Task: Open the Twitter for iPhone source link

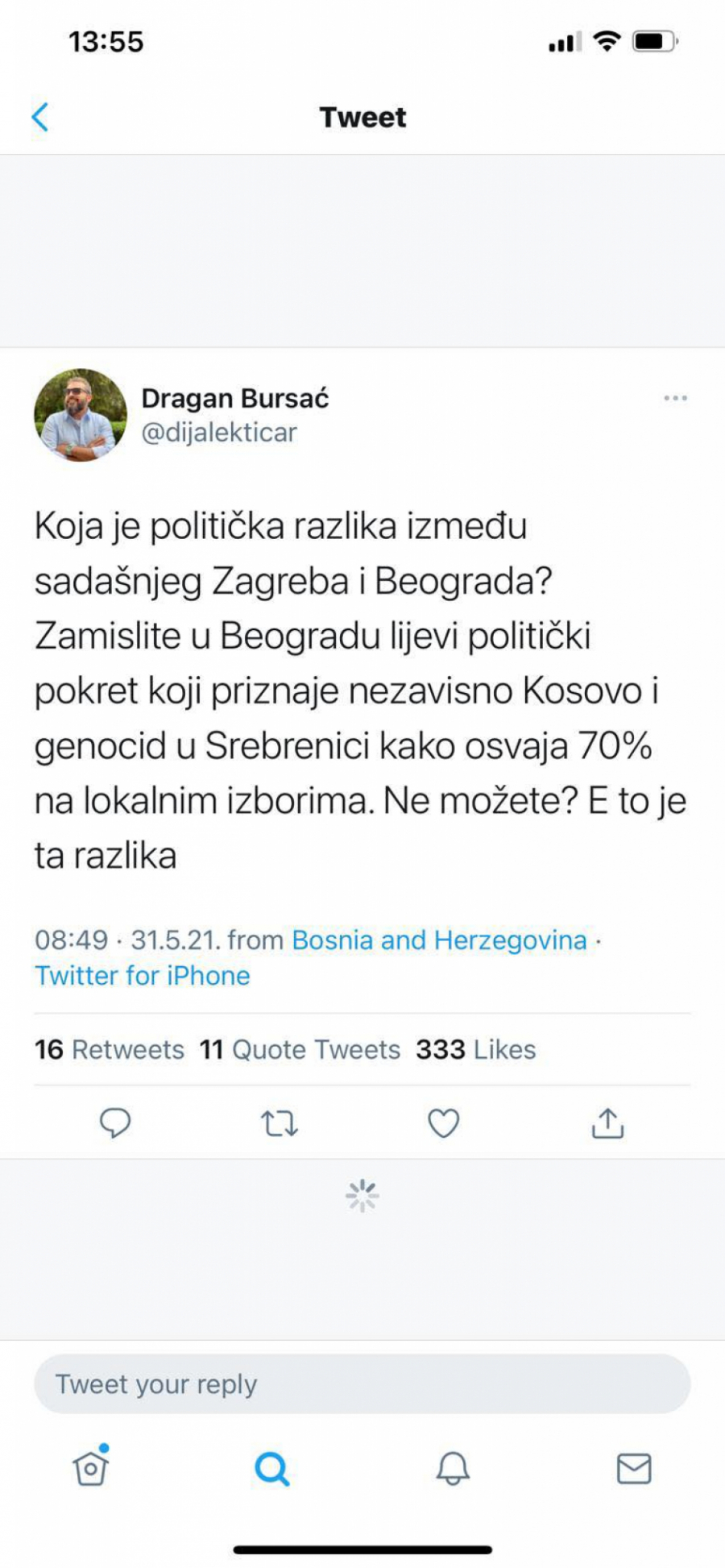Action: [142, 976]
